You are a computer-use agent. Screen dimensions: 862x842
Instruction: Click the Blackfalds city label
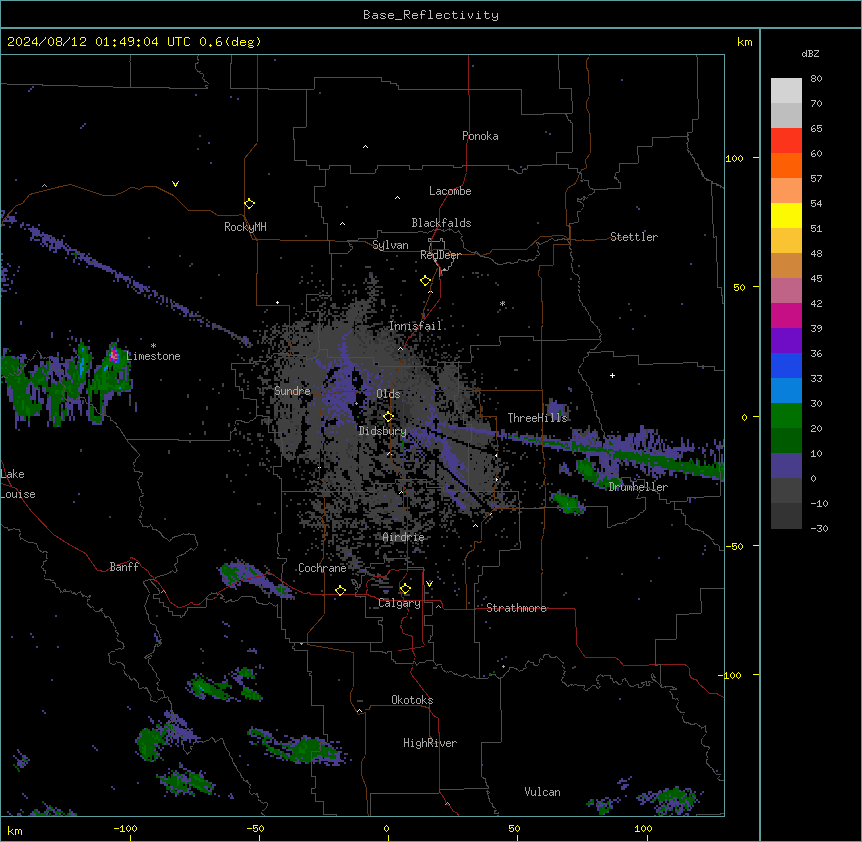coord(441,223)
